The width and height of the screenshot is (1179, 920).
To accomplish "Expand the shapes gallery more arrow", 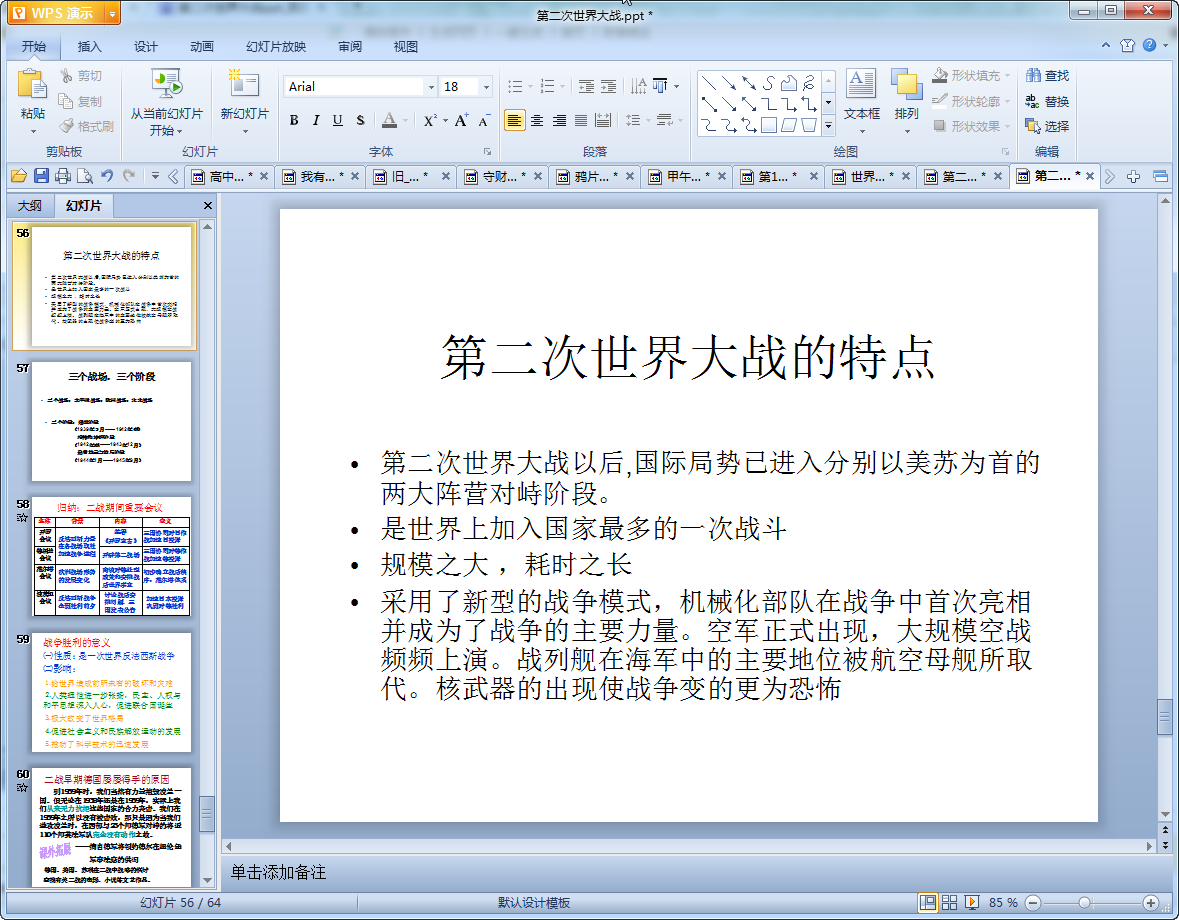I will pyautogui.click(x=829, y=126).
